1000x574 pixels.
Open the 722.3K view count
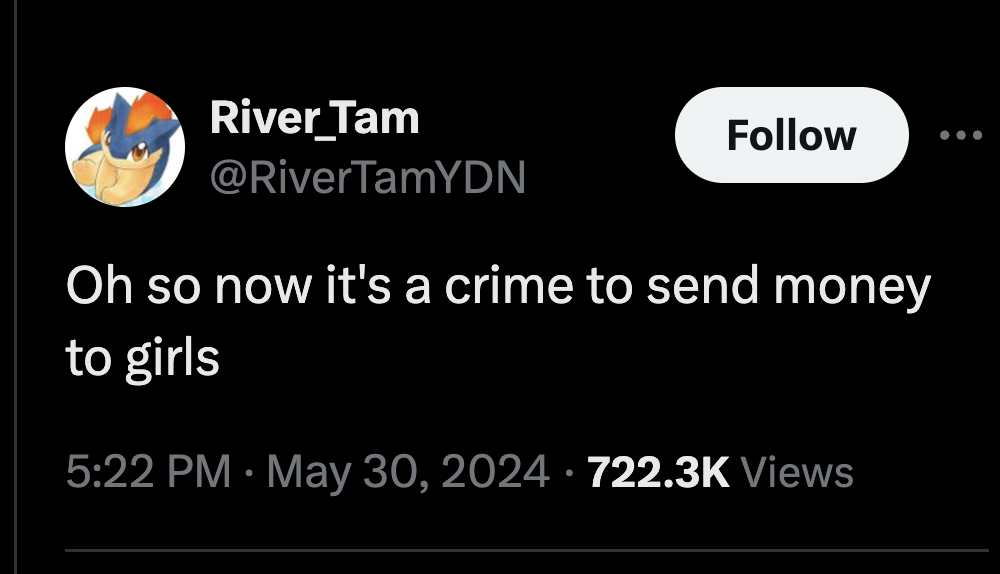click(x=658, y=471)
